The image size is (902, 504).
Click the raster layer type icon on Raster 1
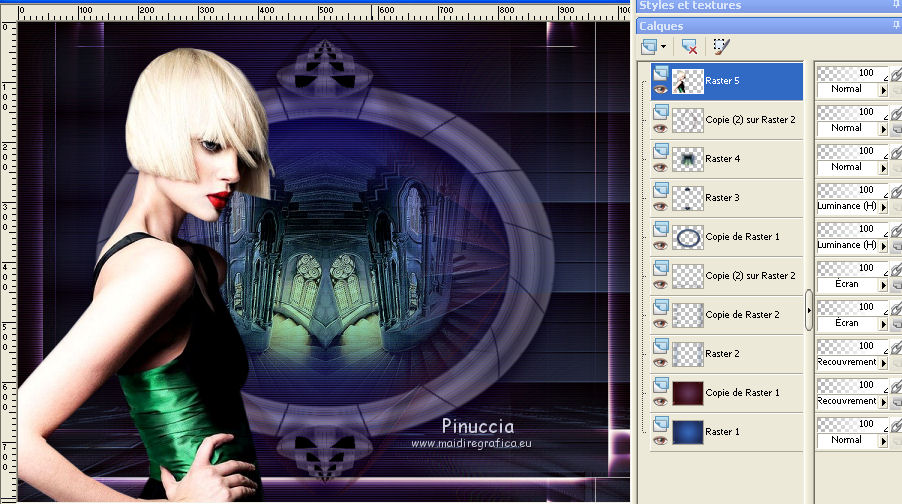click(660, 423)
